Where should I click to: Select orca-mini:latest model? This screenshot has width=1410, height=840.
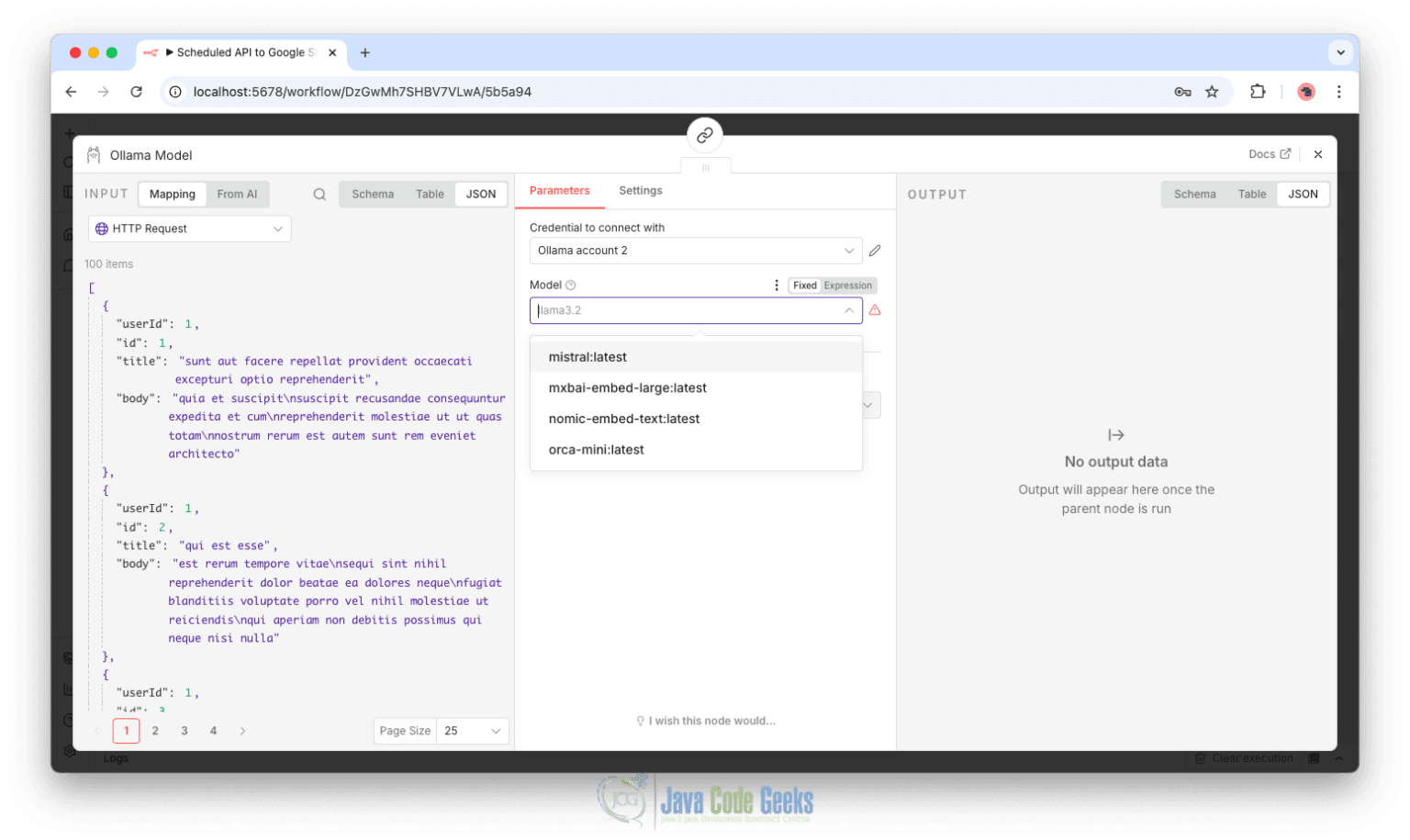point(696,450)
